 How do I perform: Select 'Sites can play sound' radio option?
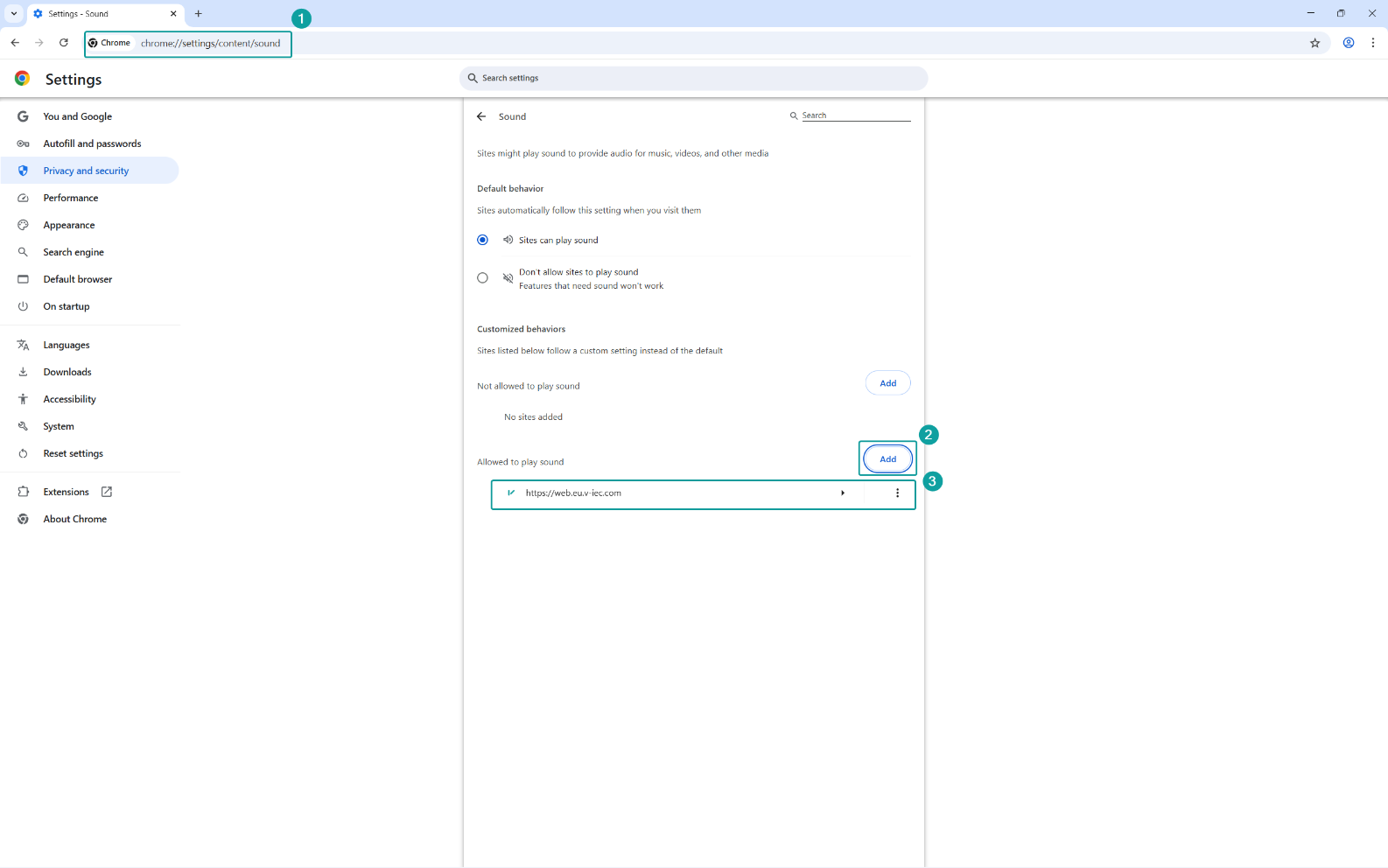[482, 240]
